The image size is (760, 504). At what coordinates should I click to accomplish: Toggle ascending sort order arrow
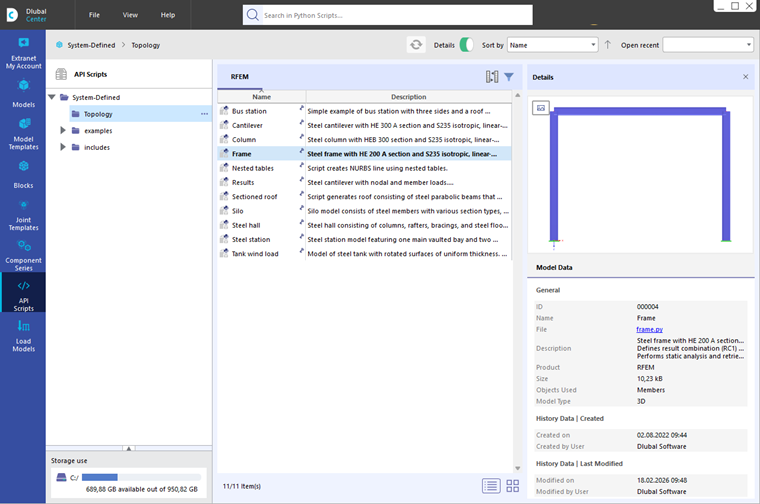click(x=607, y=45)
